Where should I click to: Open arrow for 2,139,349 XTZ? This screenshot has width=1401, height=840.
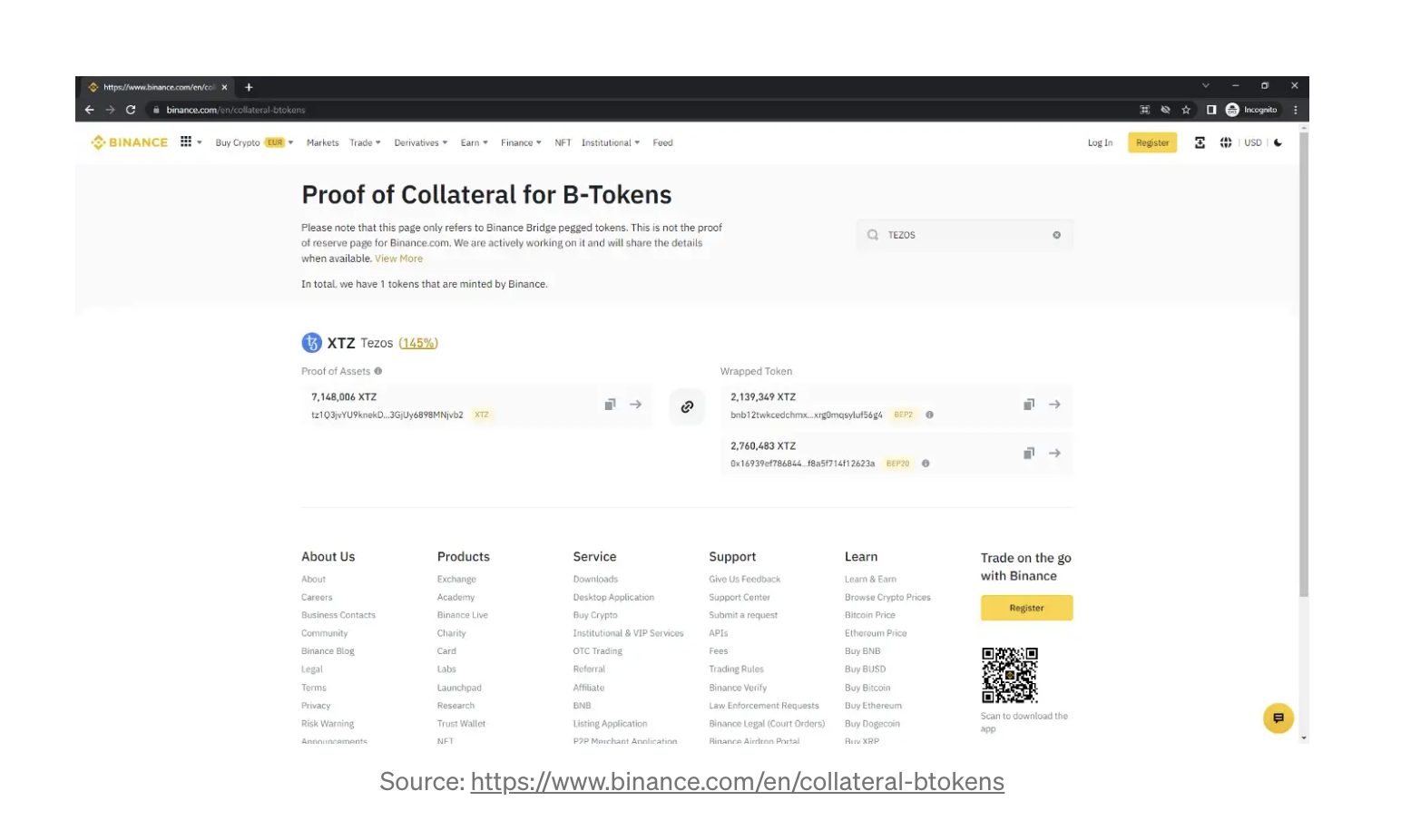[1054, 405]
